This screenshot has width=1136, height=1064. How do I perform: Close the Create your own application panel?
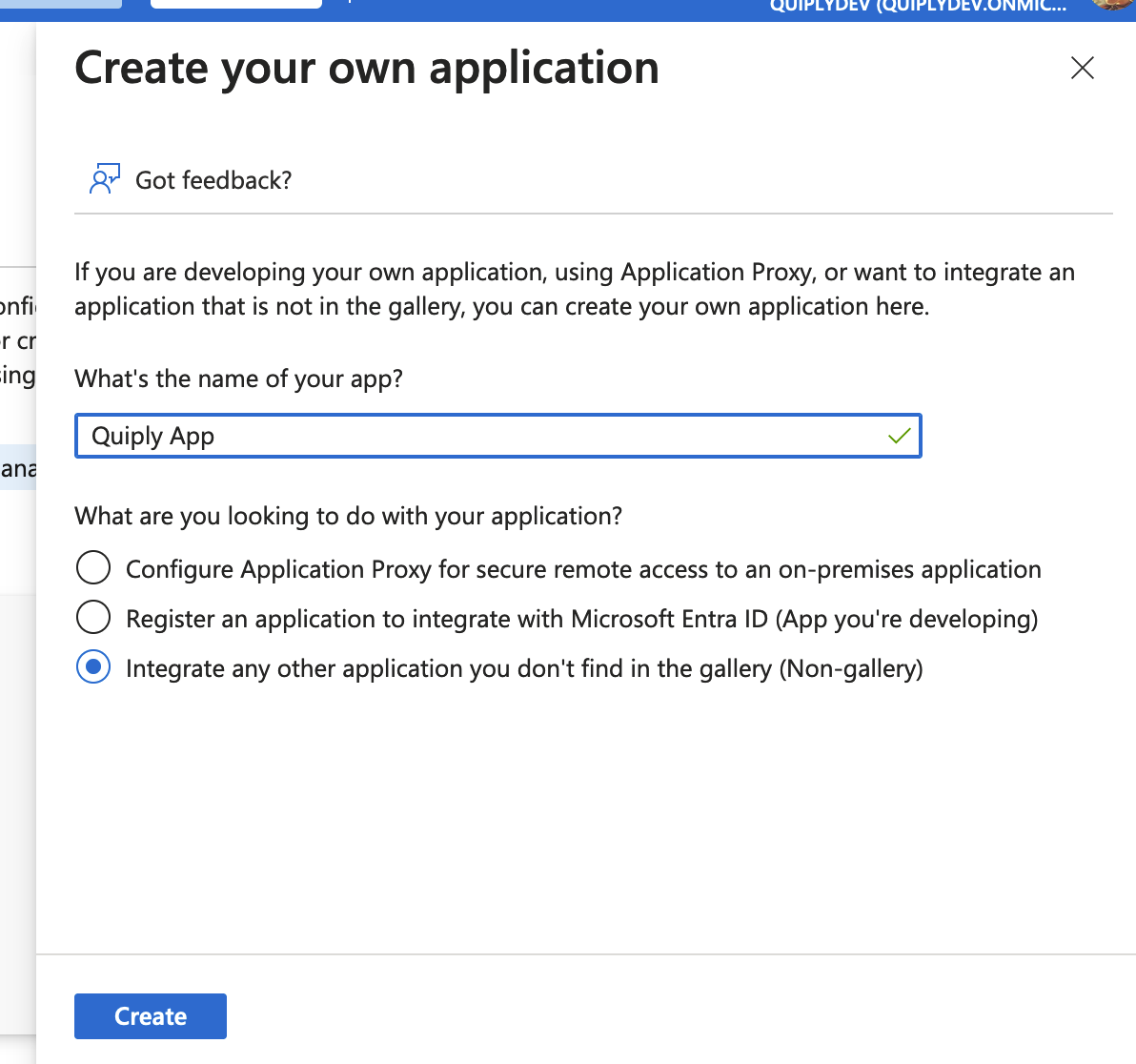1082,68
